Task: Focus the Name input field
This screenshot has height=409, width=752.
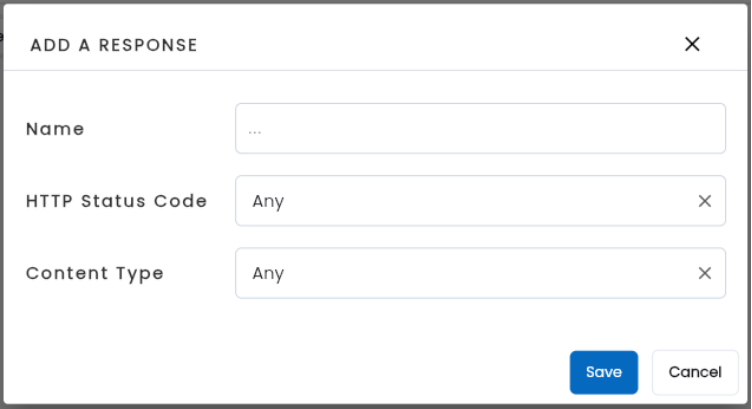Action: pos(480,129)
